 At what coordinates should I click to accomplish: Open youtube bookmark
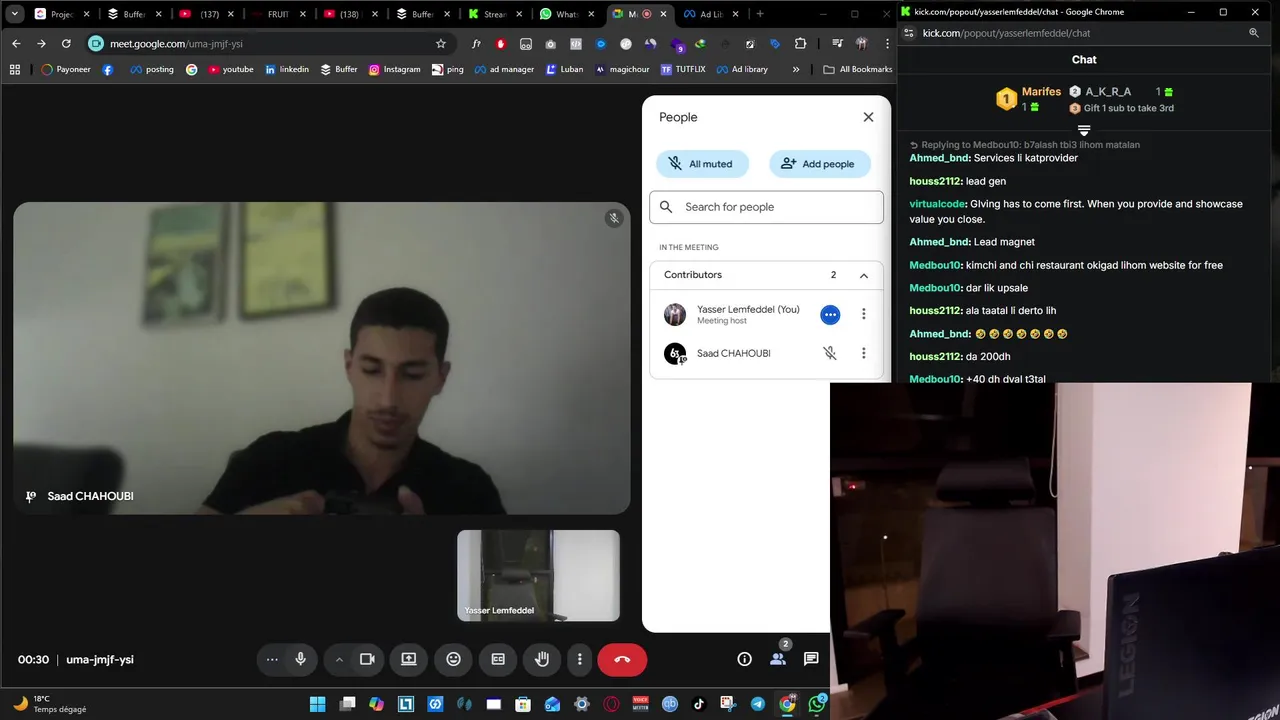(230, 70)
